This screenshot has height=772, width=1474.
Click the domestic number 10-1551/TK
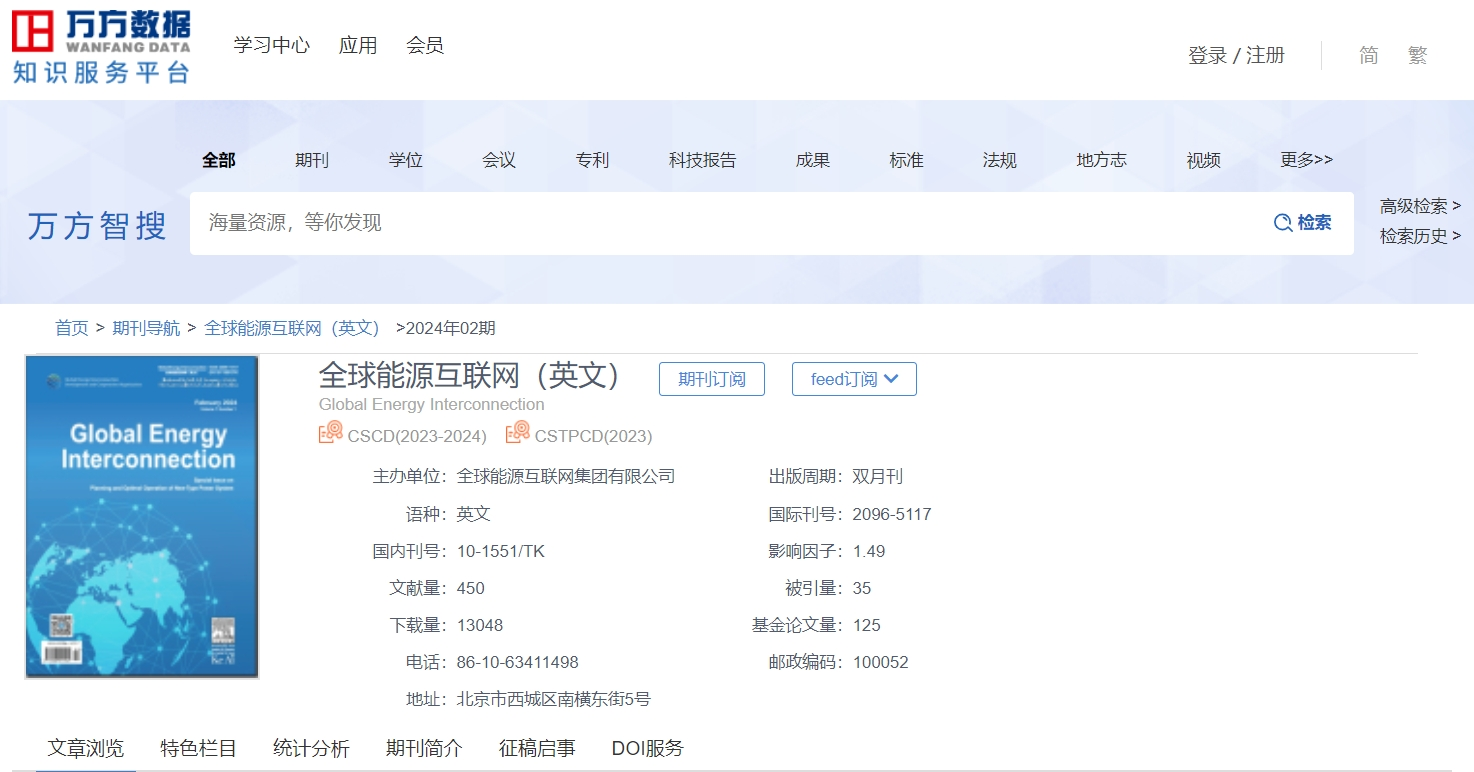501,551
